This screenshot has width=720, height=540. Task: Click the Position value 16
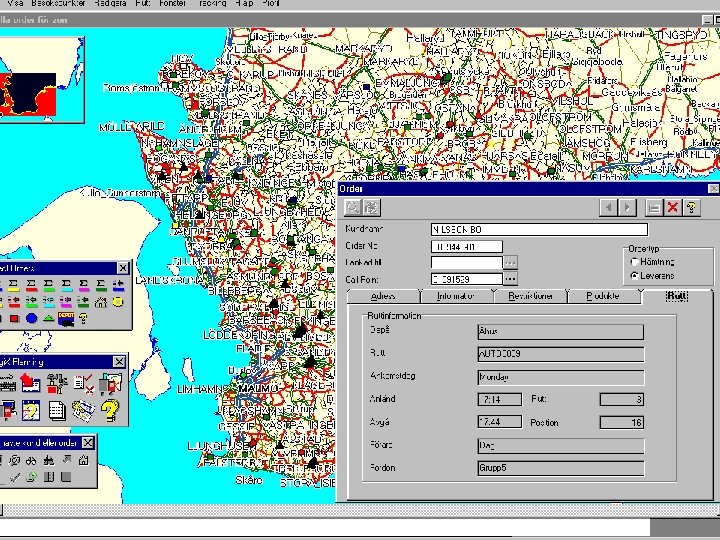pos(622,422)
